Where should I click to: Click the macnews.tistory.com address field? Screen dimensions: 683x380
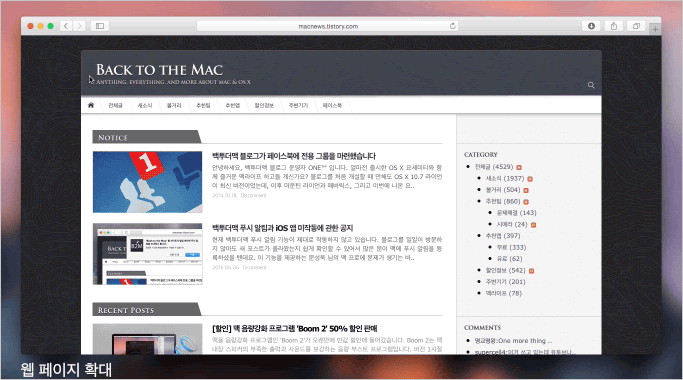[328, 26]
